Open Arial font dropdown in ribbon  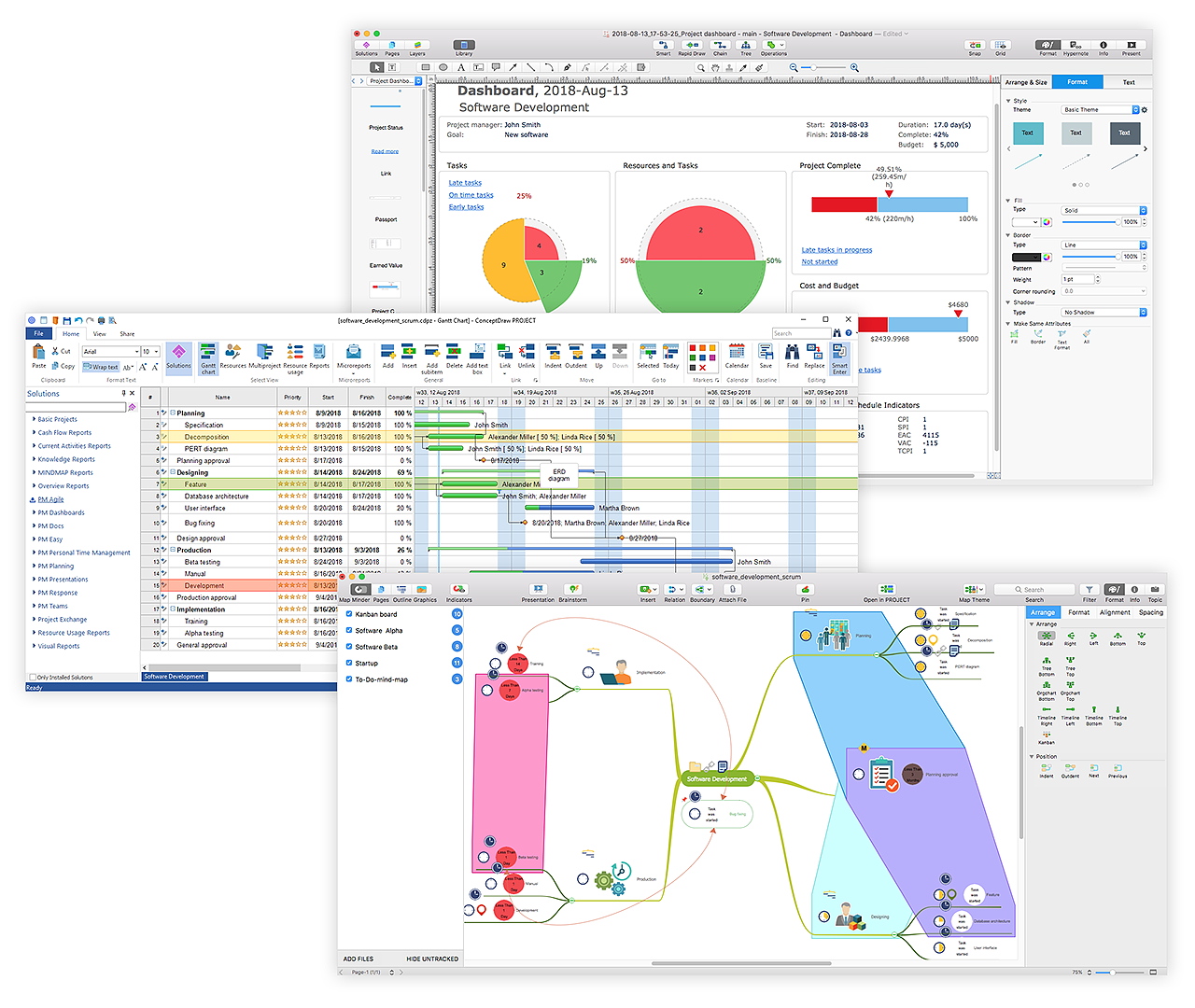[x=111, y=352]
